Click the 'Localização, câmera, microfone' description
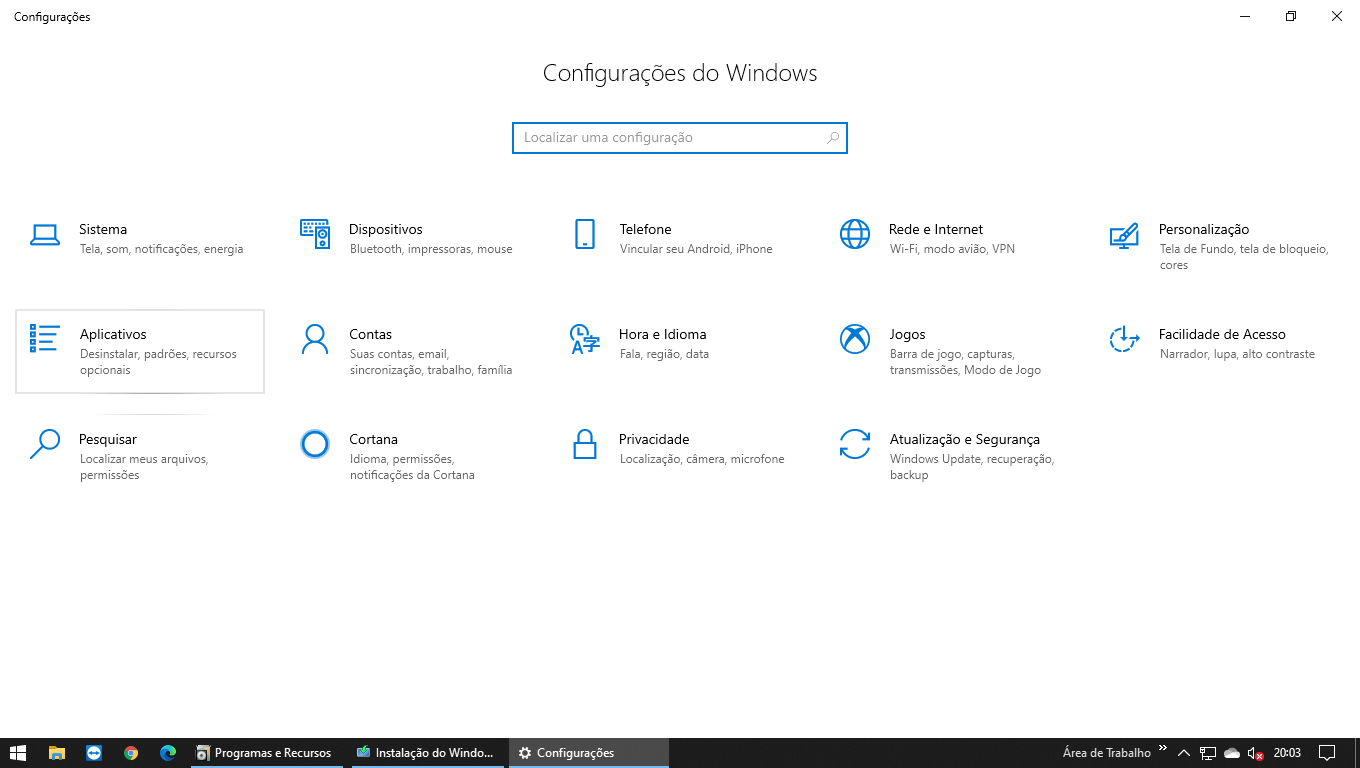 (x=702, y=459)
